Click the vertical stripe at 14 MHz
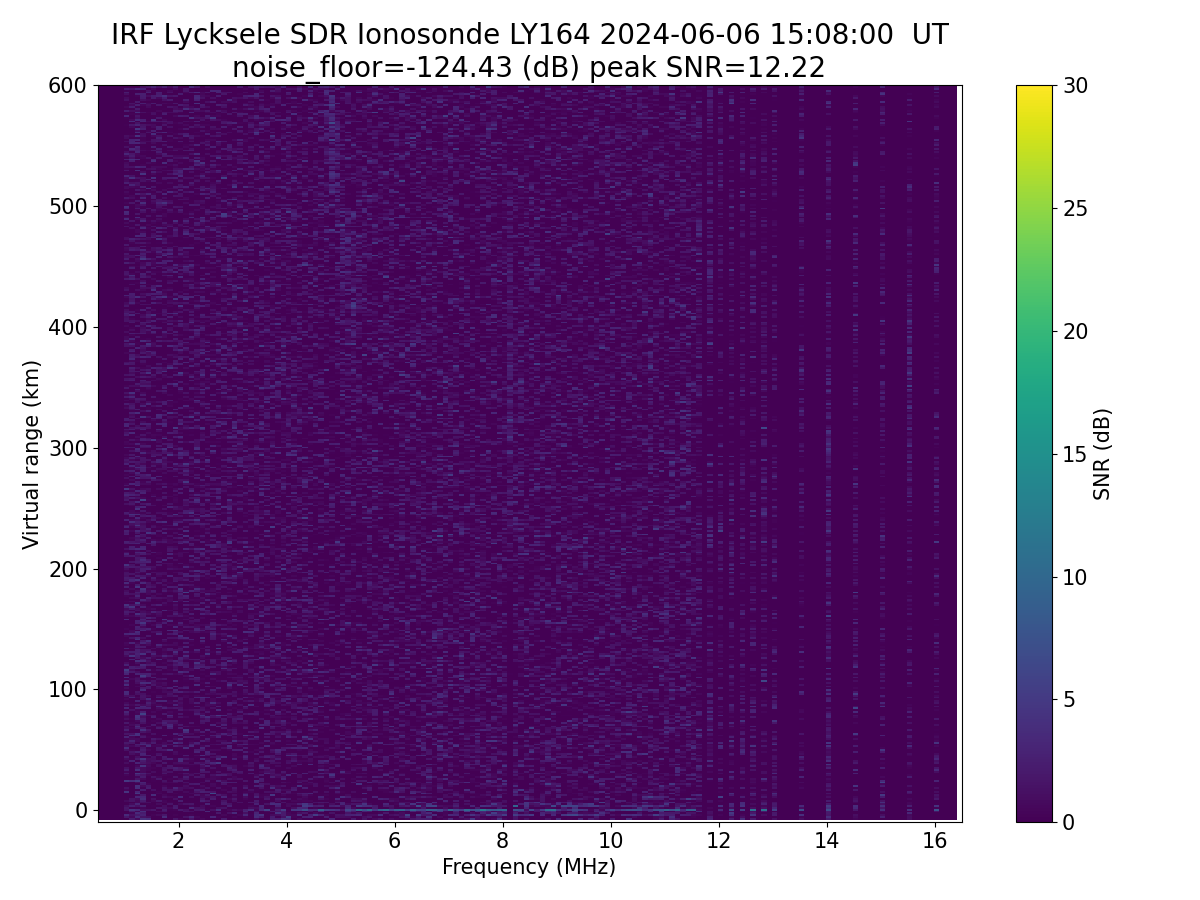The image size is (1200, 900). (828, 450)
